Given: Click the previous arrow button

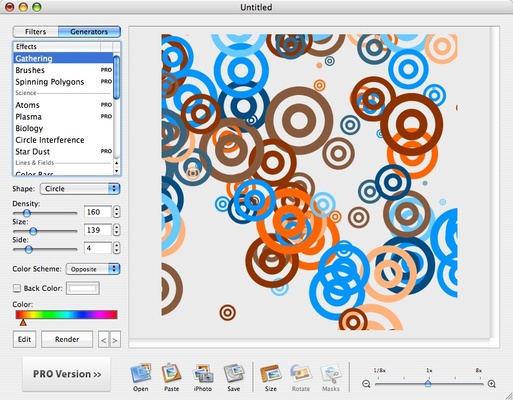Looking at the screenshot, I should 103,340.
